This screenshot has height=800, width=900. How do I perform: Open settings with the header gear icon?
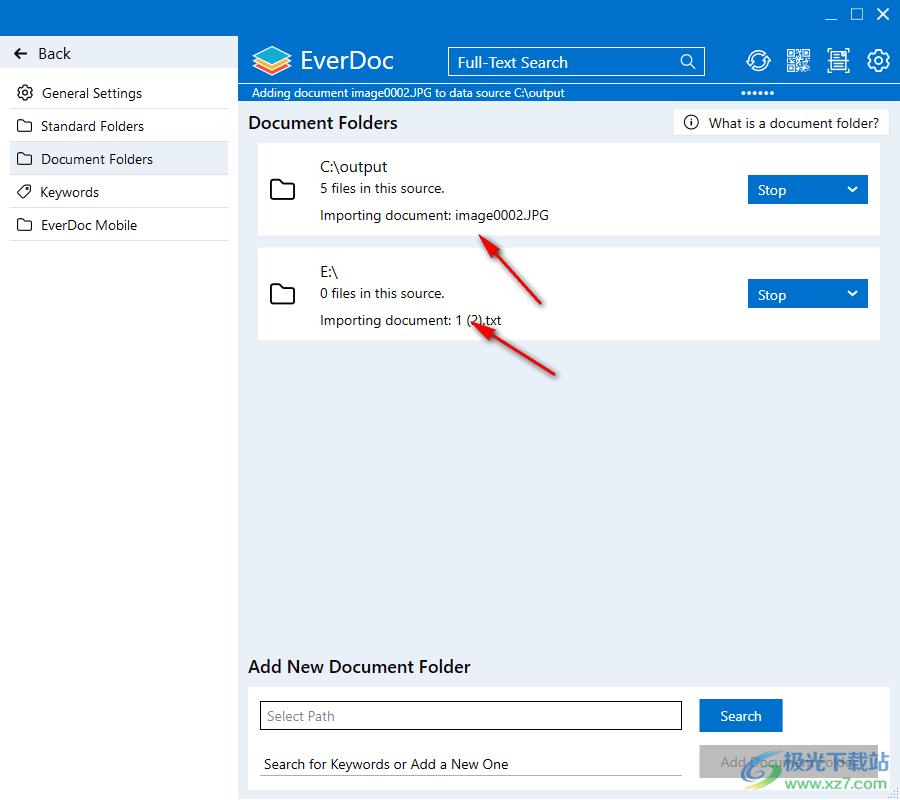click(878, 61)
